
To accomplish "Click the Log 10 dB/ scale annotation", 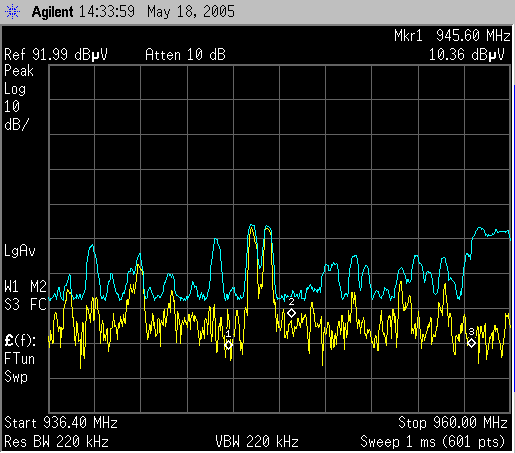I will [x=17, y=107].
